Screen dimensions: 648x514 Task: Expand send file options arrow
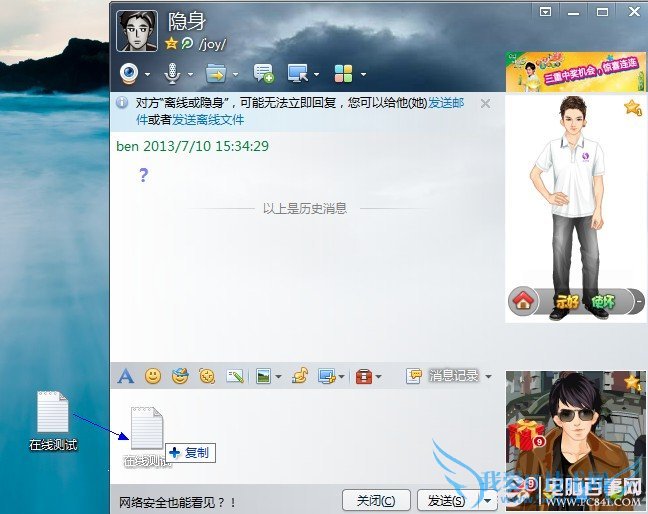point(236,74)
